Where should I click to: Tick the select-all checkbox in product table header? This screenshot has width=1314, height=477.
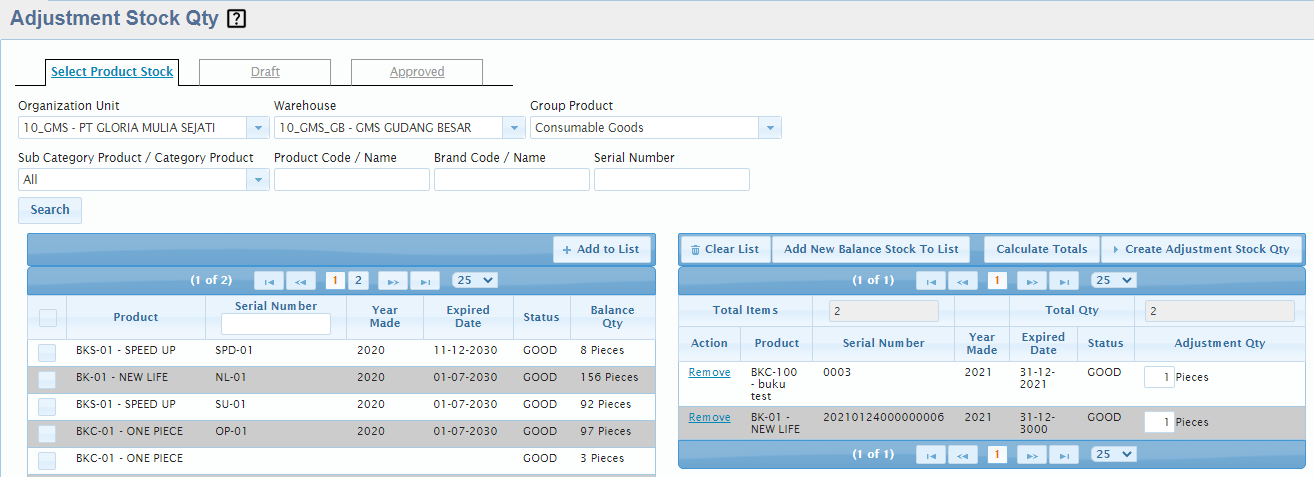pyautogui.click(x=47, y=318)
